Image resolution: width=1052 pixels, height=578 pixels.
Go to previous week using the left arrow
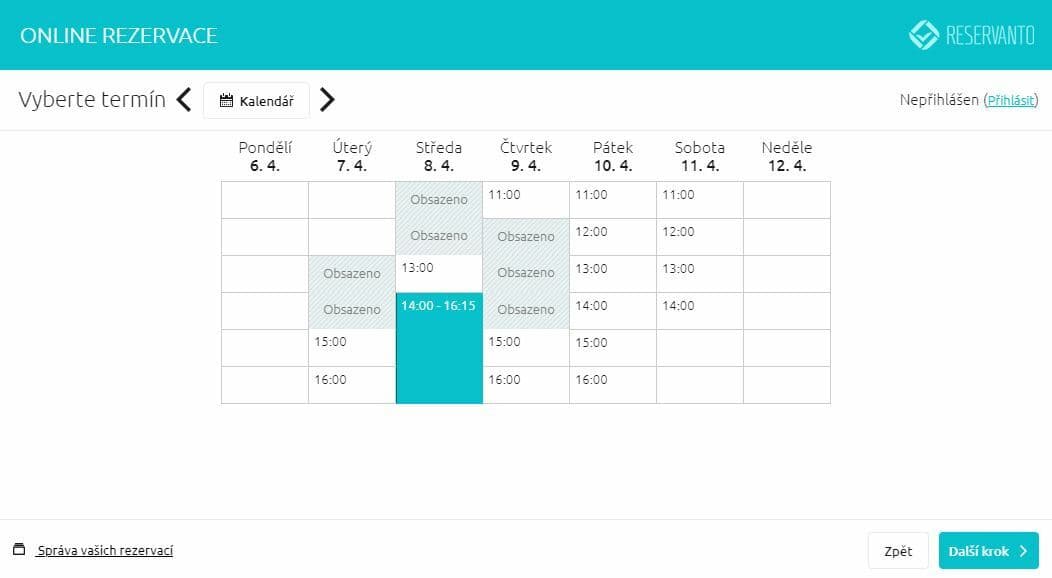(184, 100)
